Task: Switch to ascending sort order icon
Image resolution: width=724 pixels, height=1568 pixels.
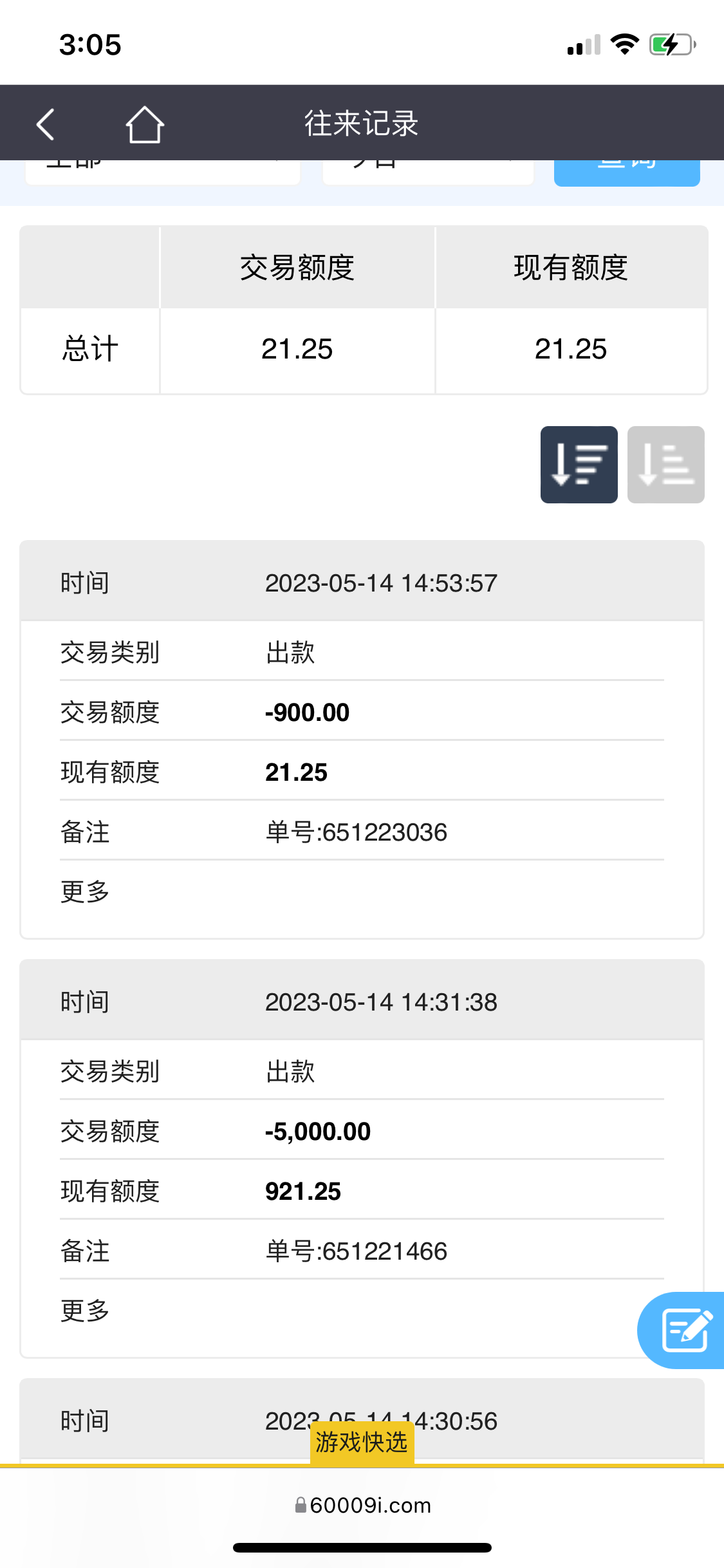Action: point(665,464)
